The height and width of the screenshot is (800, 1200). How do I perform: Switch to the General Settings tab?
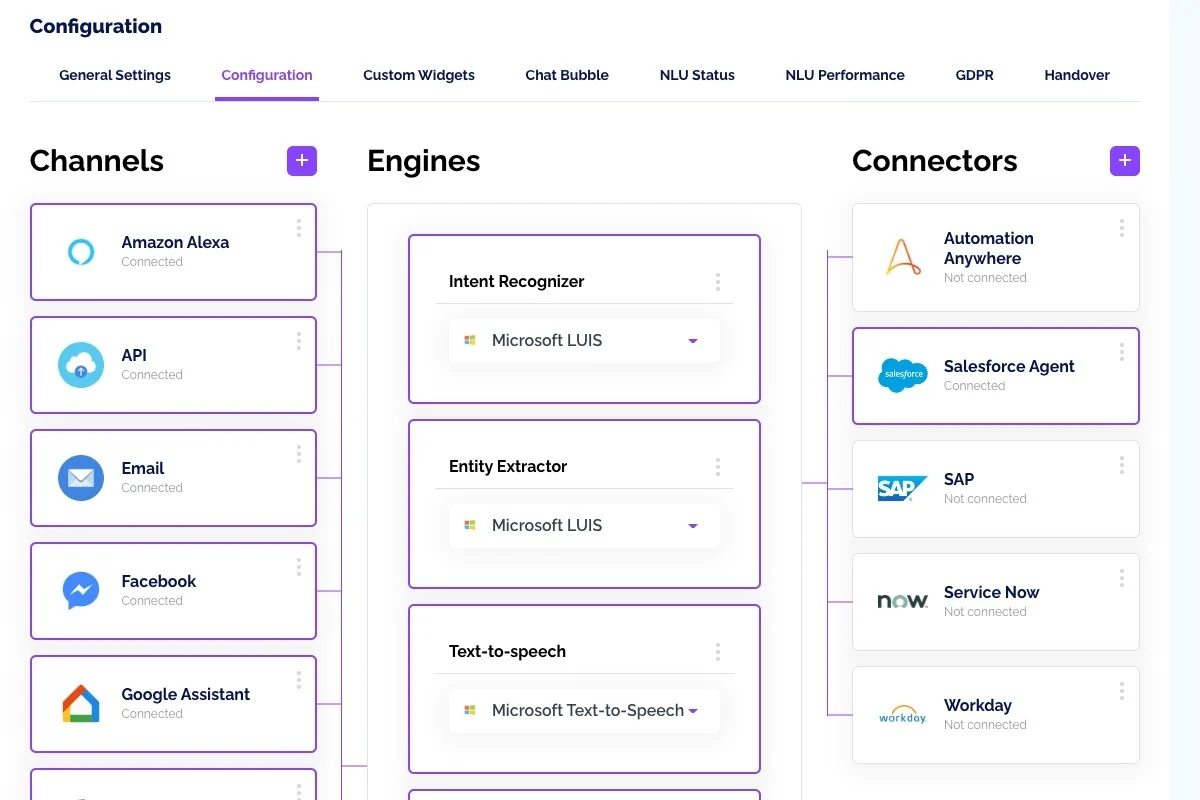115,75
